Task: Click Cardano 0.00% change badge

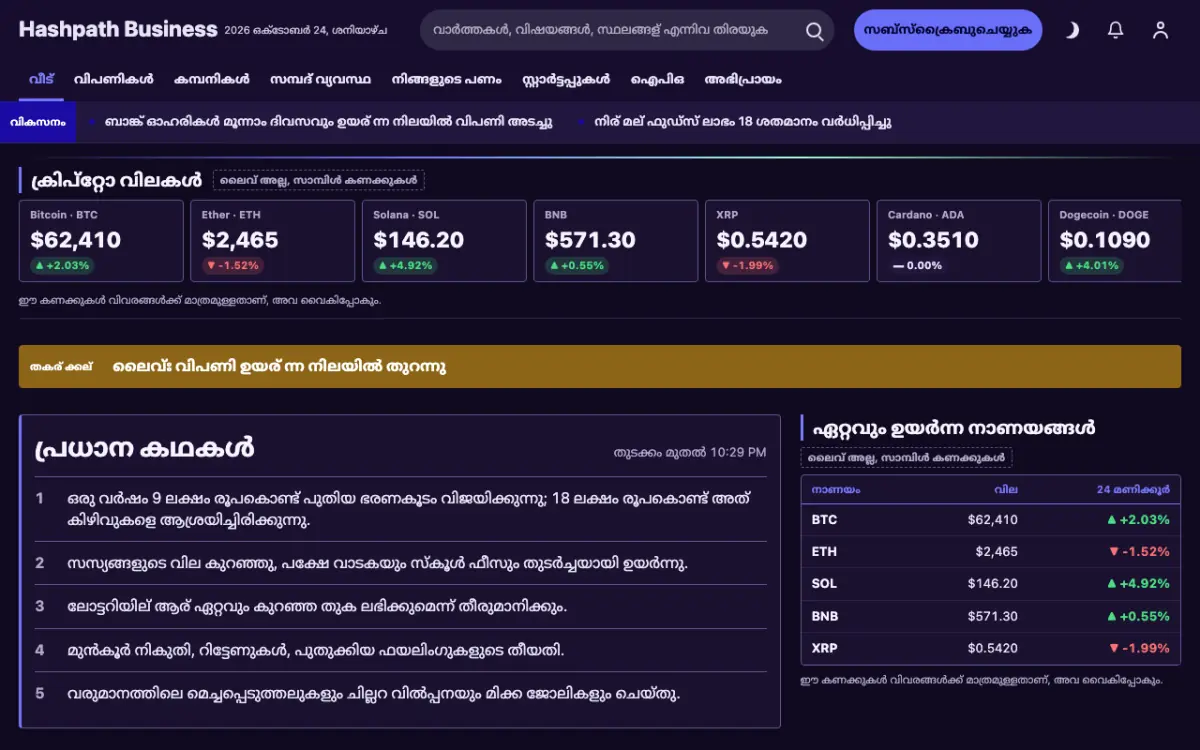Action: click(918, 266)
